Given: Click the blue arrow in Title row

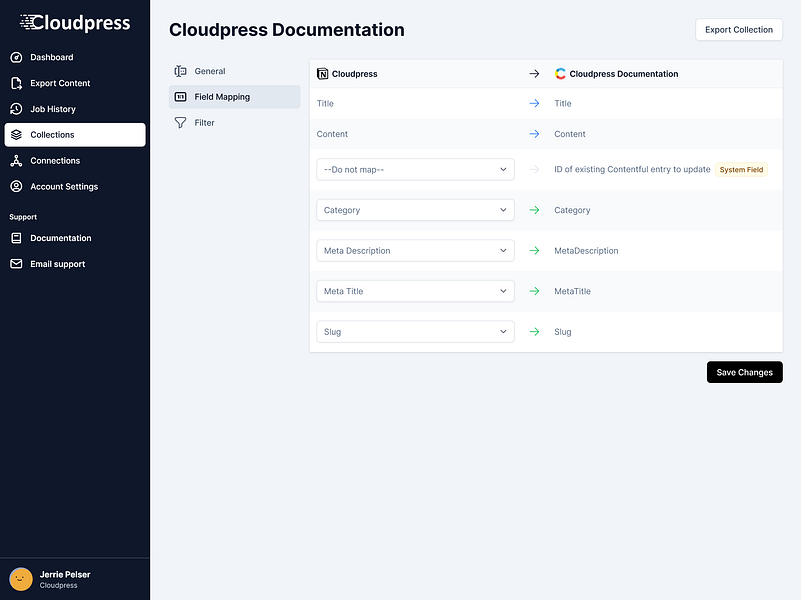Looking at the screenshot, I should click(x=534, y=103).
